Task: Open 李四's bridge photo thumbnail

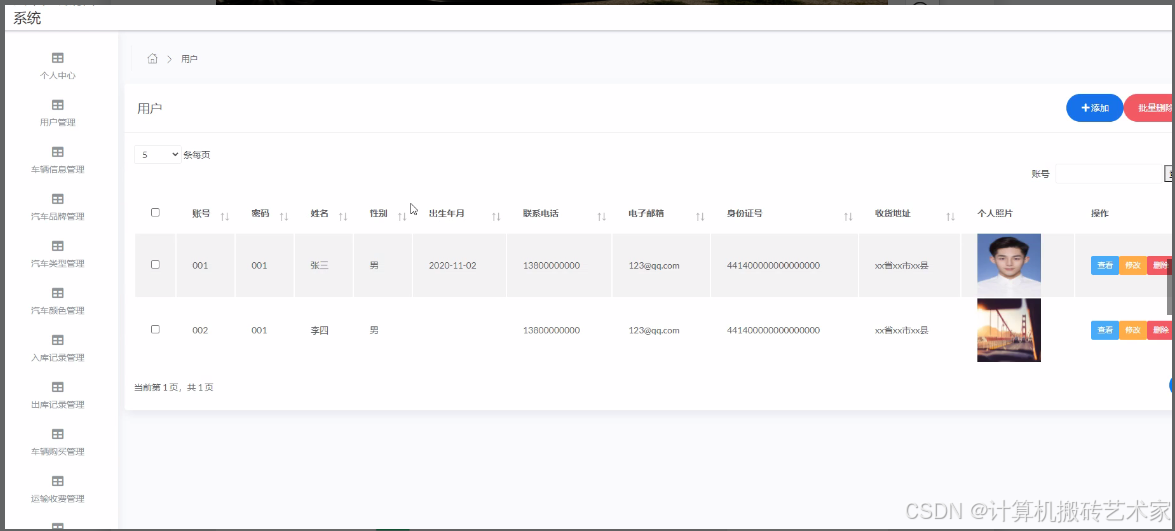Action: [1009, 330]
